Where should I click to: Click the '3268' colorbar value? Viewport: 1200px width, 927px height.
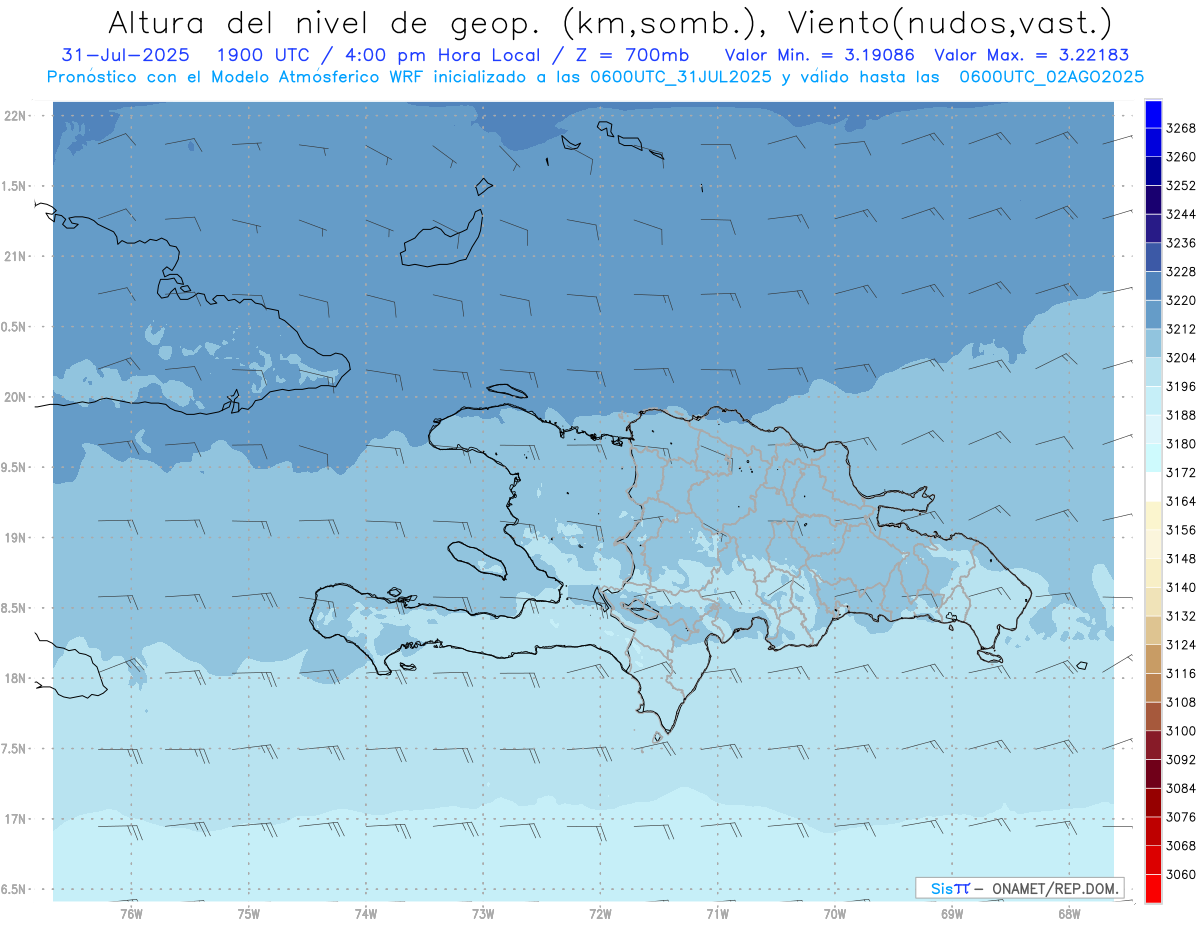tap(1181, 128)
